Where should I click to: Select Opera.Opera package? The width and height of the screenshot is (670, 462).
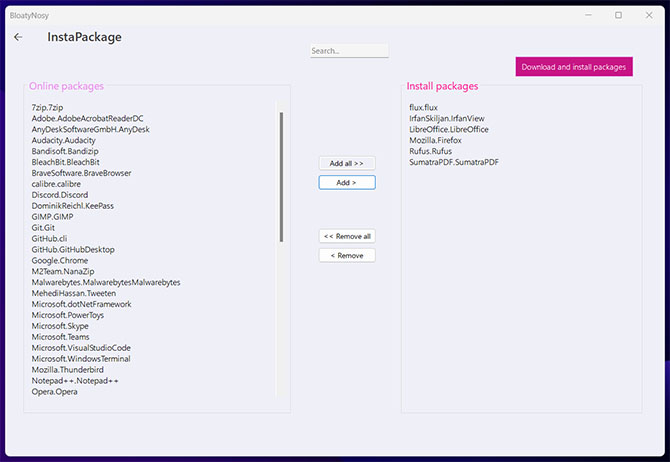point(55,391)
